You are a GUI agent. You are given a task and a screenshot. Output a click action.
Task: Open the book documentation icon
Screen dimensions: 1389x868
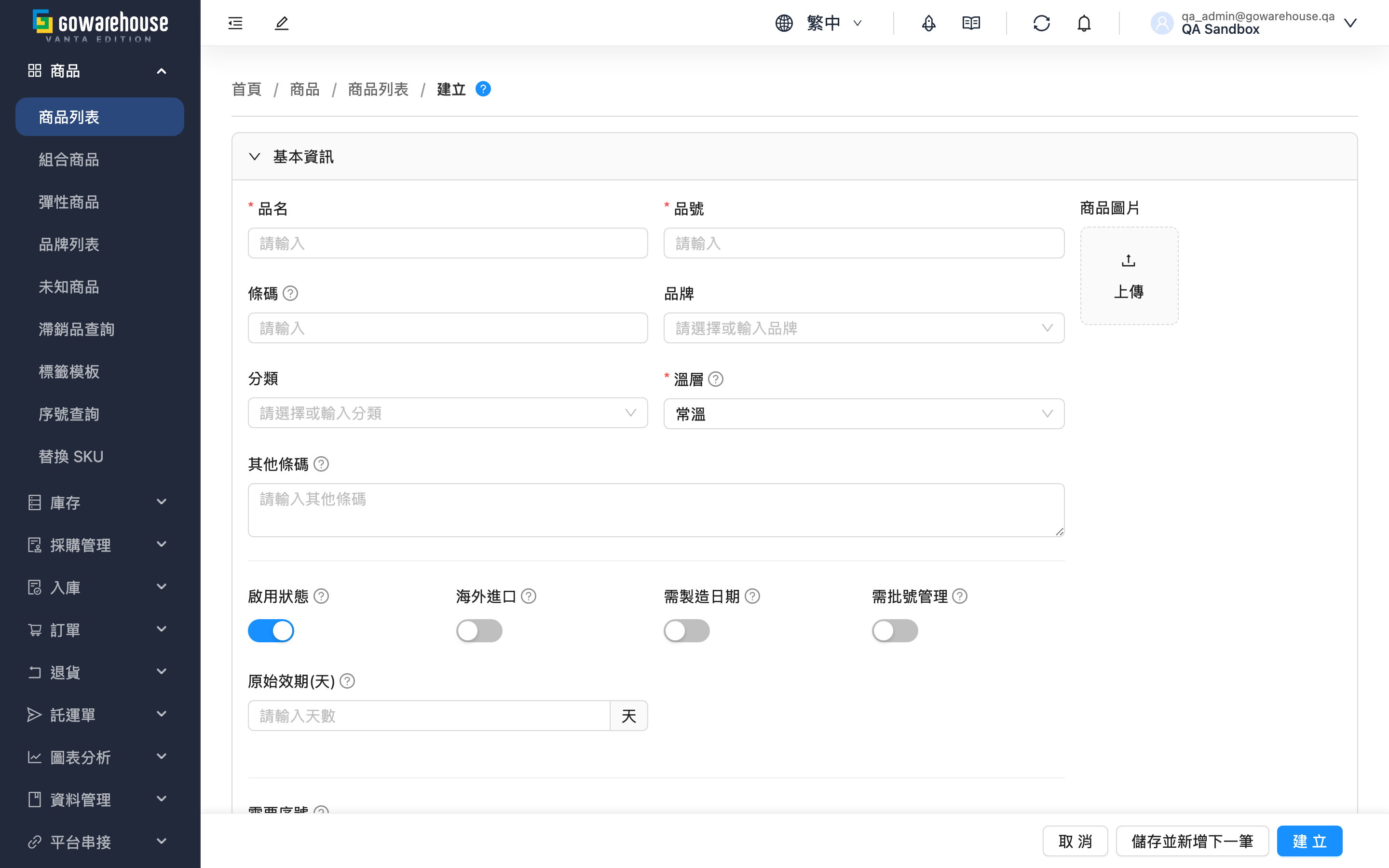click(x=971, y=23)
